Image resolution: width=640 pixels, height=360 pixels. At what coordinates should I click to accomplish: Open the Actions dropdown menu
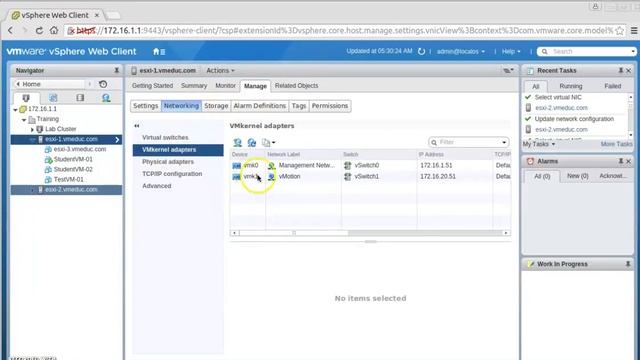pyautogui.click(x=220, y=71)
